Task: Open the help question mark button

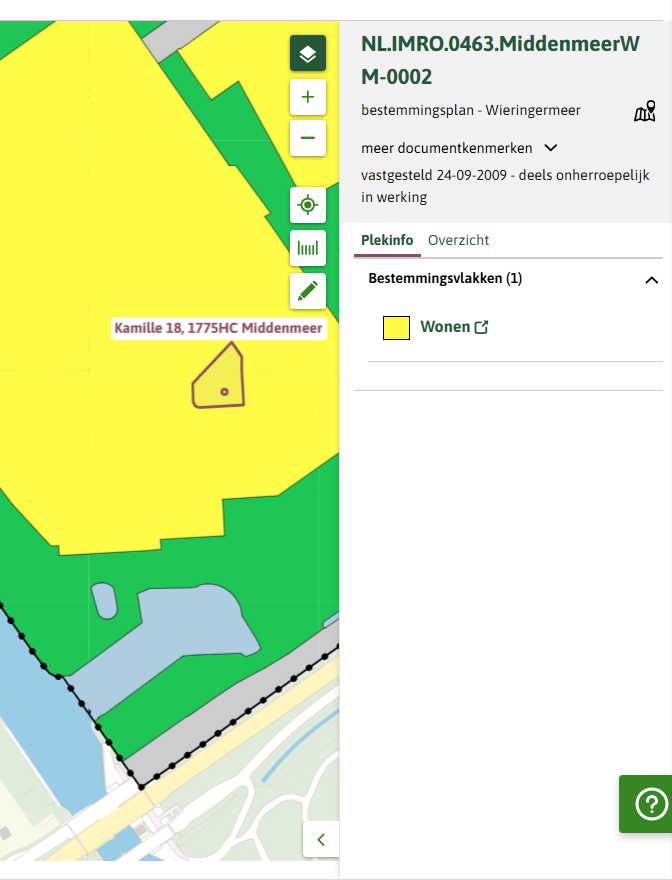Action: point(650,804)
